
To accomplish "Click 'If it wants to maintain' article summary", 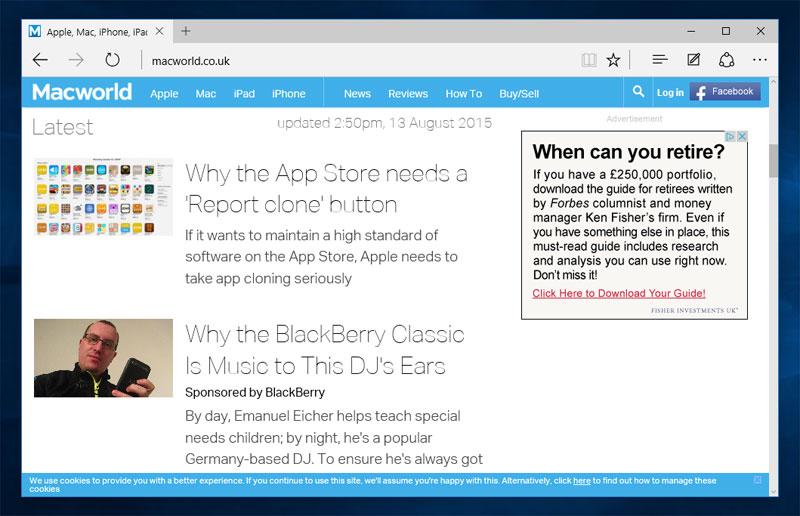I will point(321,257).
